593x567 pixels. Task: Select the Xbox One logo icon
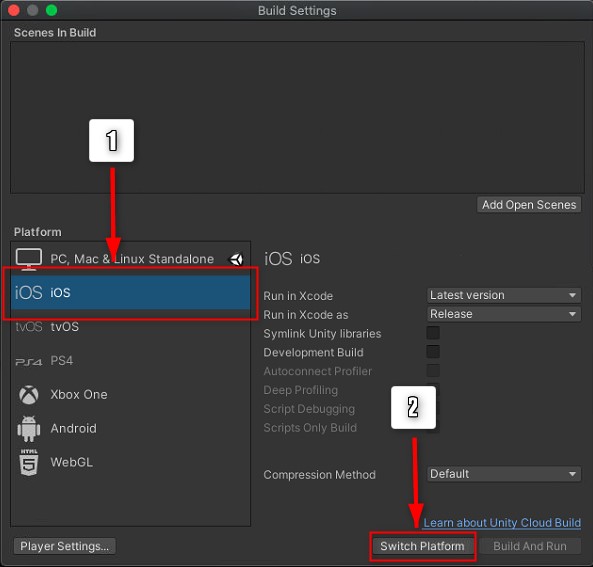(29, 395)
